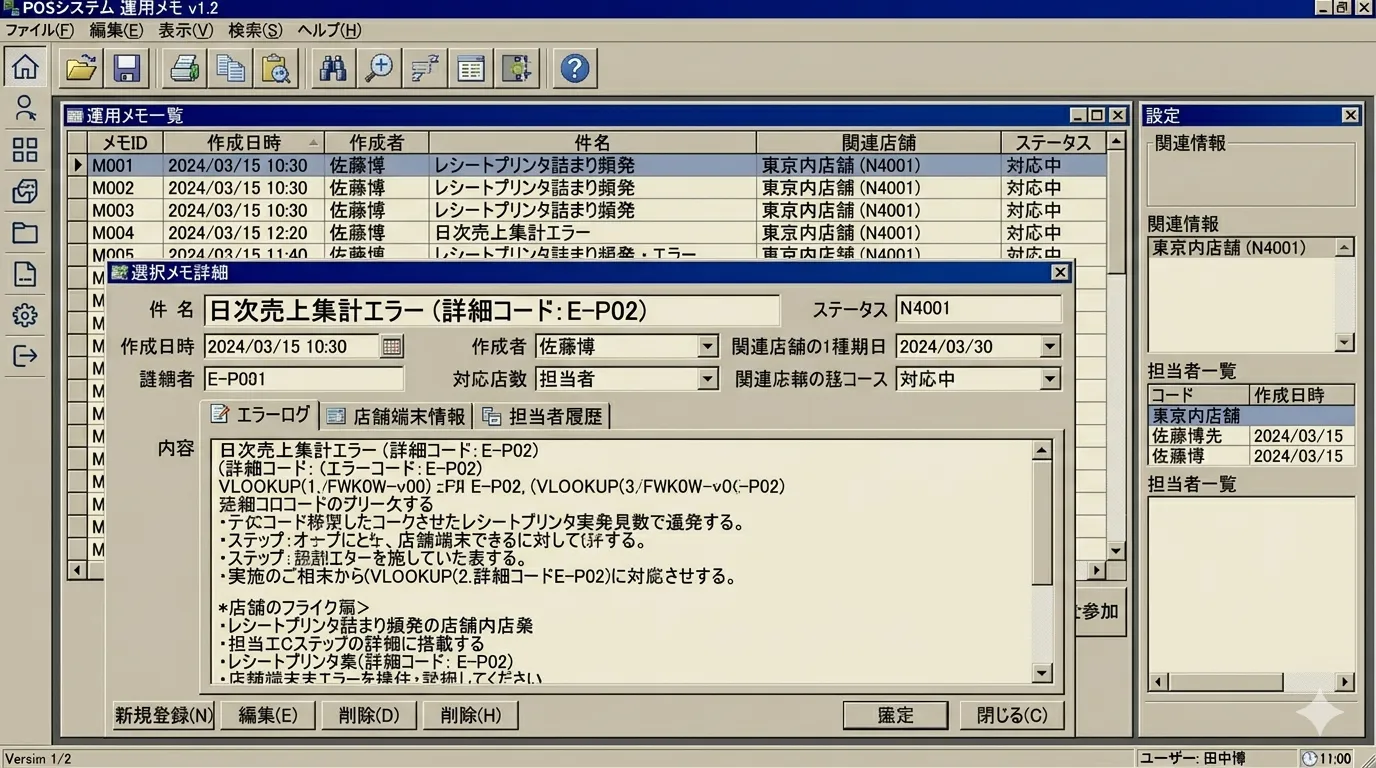
Task: Expand the 作成者 dropdown showing 佐藤博
Action: (x=708, y=347)
